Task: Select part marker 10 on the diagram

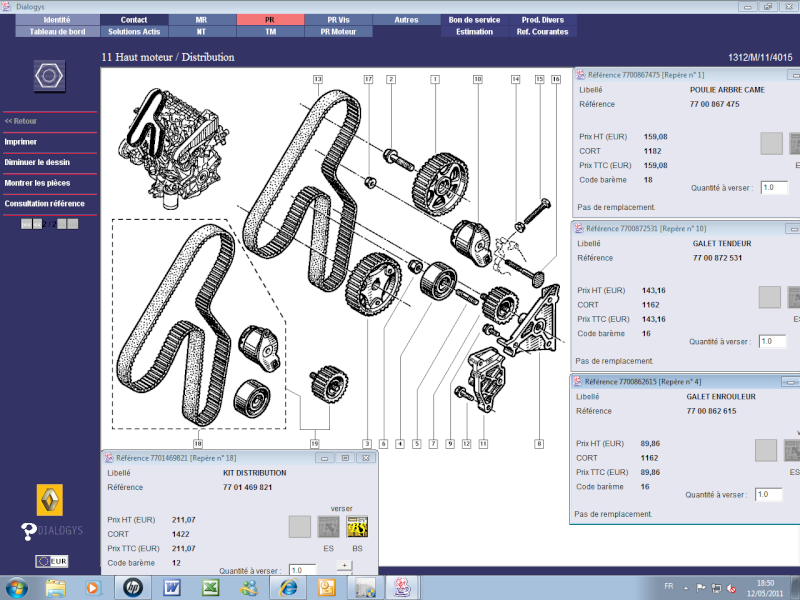Action: click(x=478, y=79)
